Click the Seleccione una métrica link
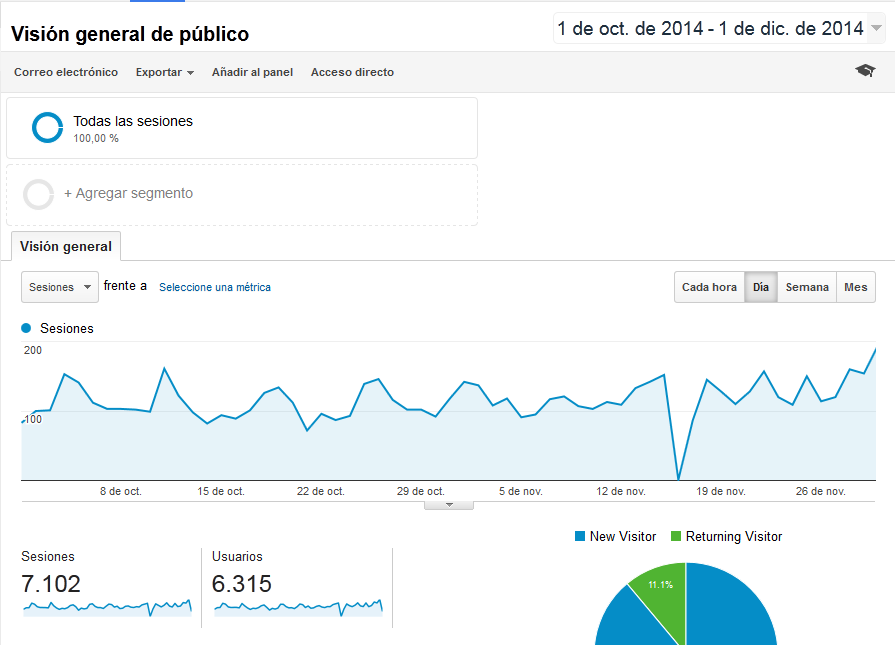895x645 pixels. (215, 287)
